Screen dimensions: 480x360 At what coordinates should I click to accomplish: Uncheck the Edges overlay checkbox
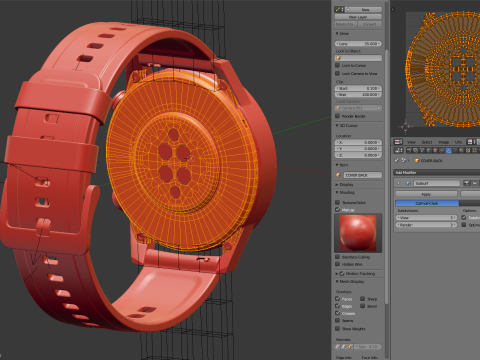[337, 306]
